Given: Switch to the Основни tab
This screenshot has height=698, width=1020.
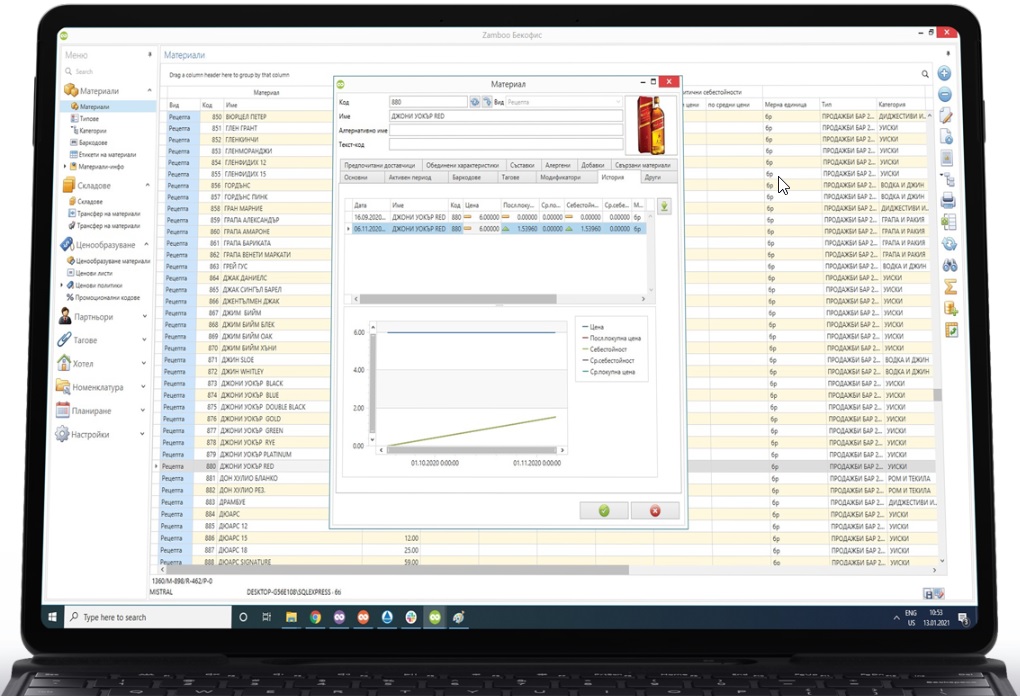Looking at the screenshot, I should click(356, 178).
